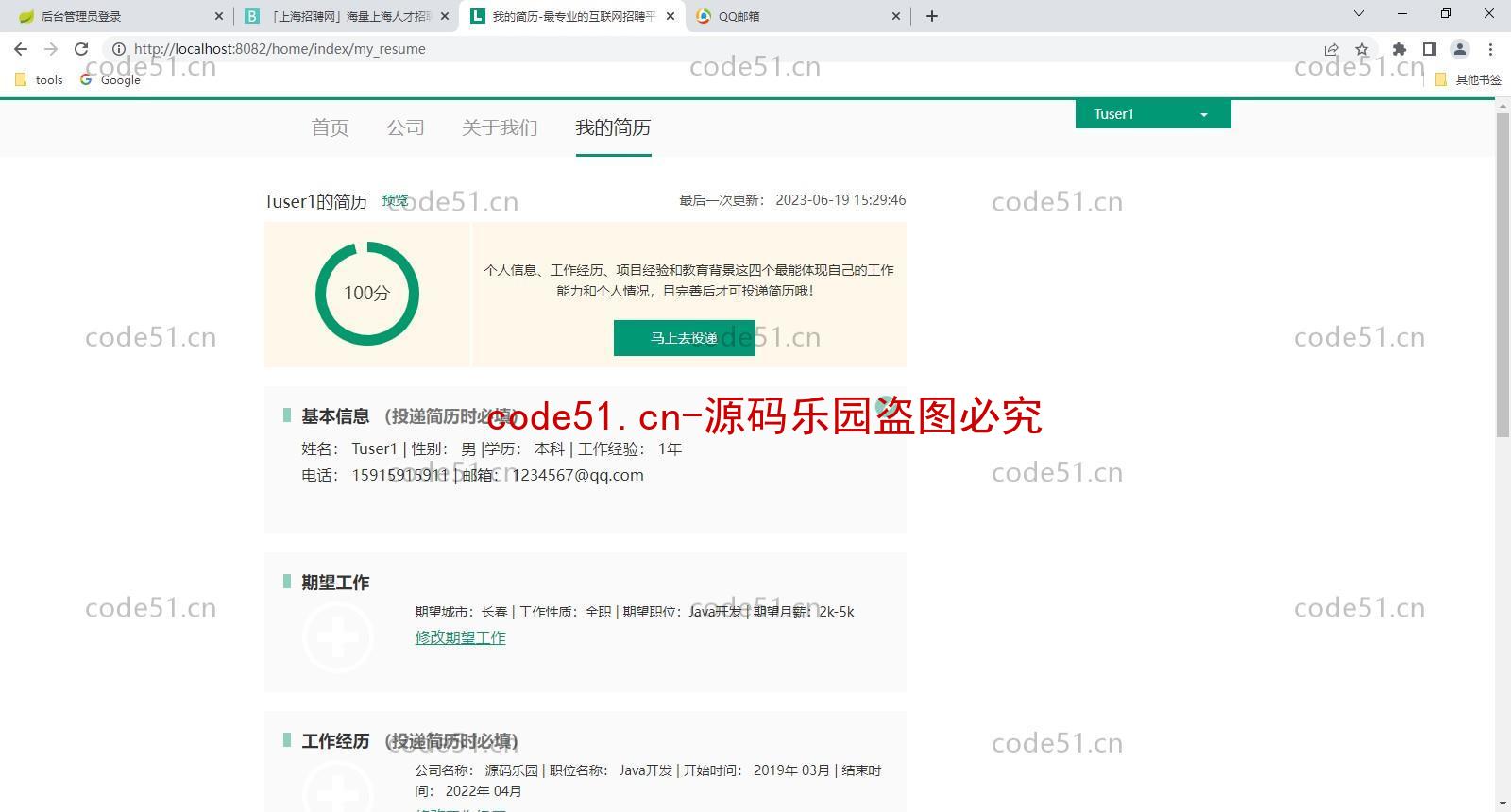Switch to the QQ邮箱 tab

click(x=798, y=16)
